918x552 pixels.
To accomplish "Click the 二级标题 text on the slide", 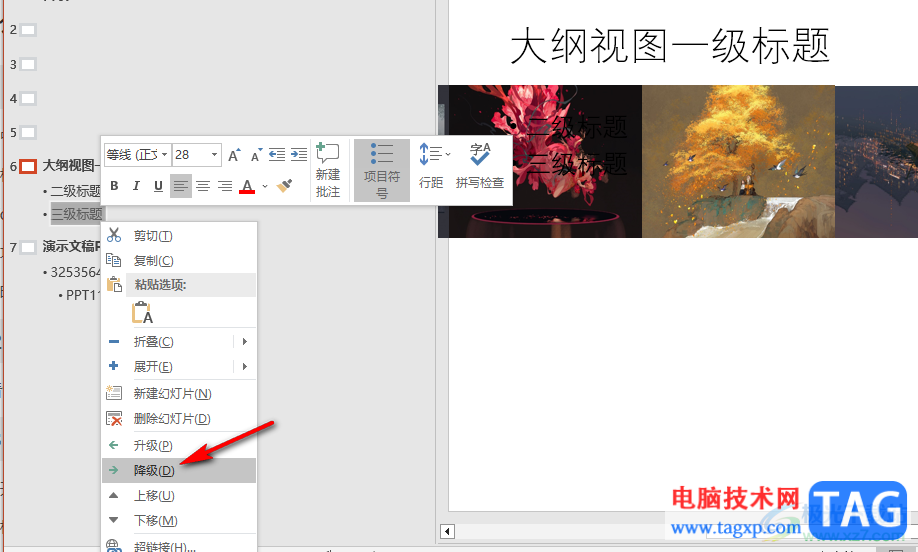I will pos(577,126).
